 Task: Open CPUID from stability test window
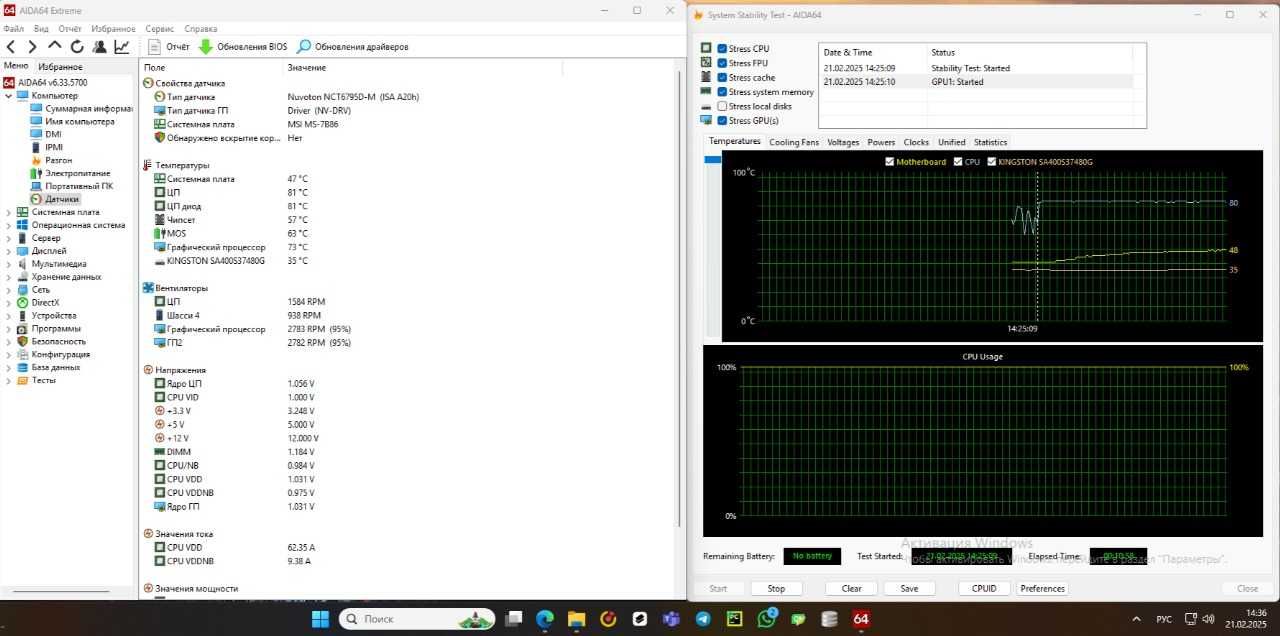tap(984, 588)
